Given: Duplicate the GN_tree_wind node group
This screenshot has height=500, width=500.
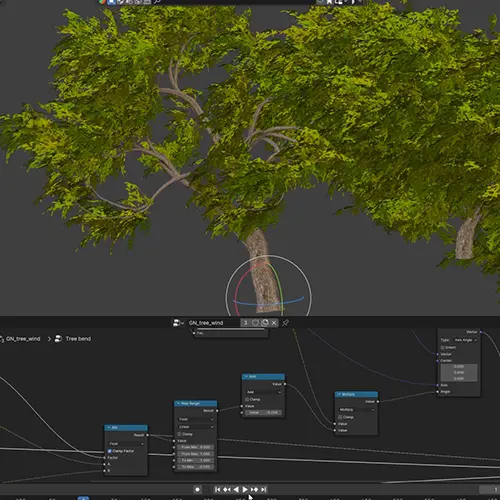Looking at the screenshot, I should (x=265, y=323).
